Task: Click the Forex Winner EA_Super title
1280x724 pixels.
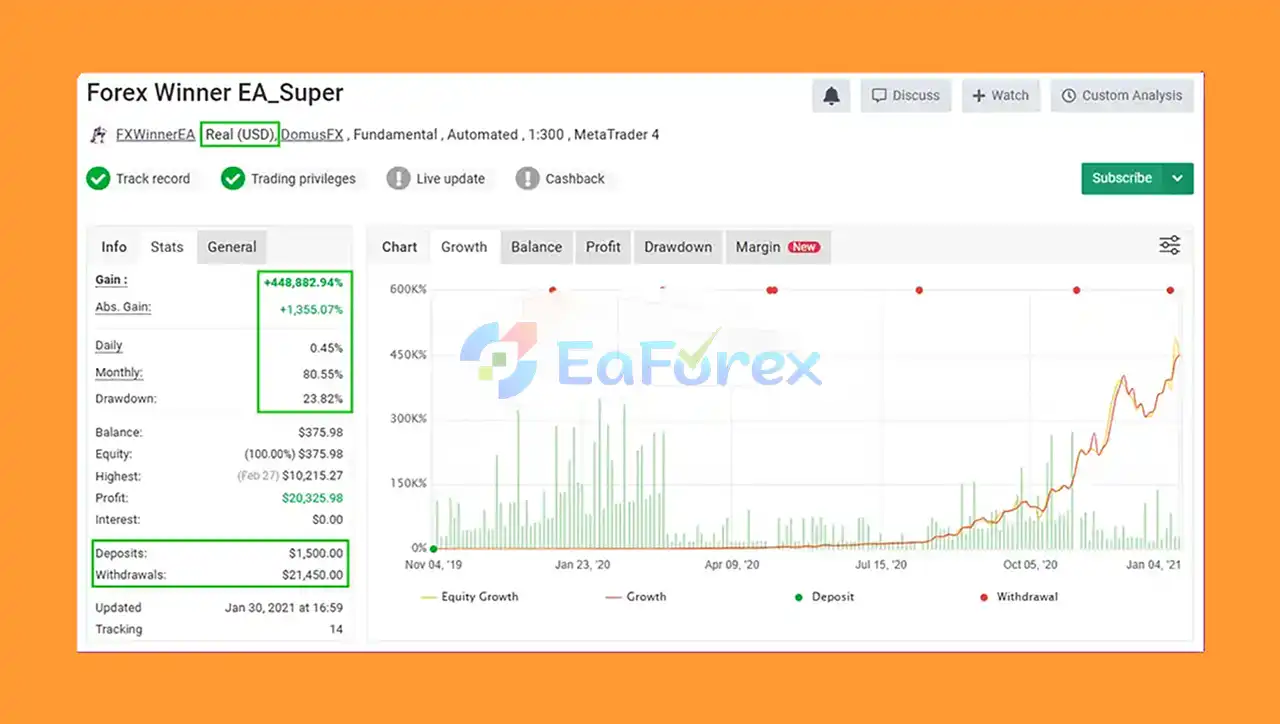Action: click(x=215, y=93)
